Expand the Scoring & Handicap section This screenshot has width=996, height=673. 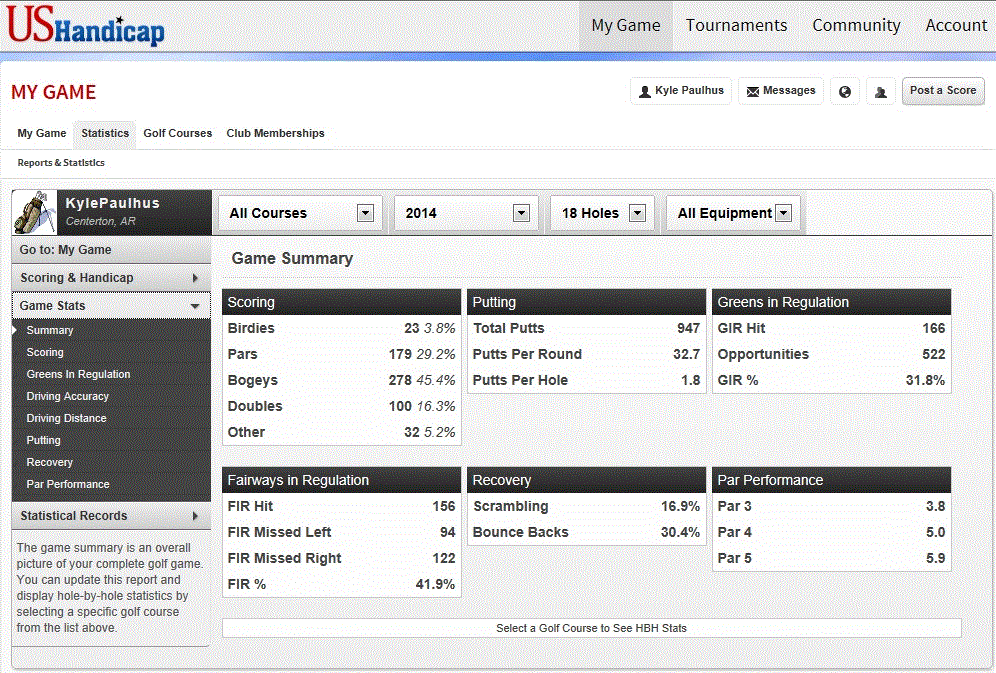(x=110, y=278)
